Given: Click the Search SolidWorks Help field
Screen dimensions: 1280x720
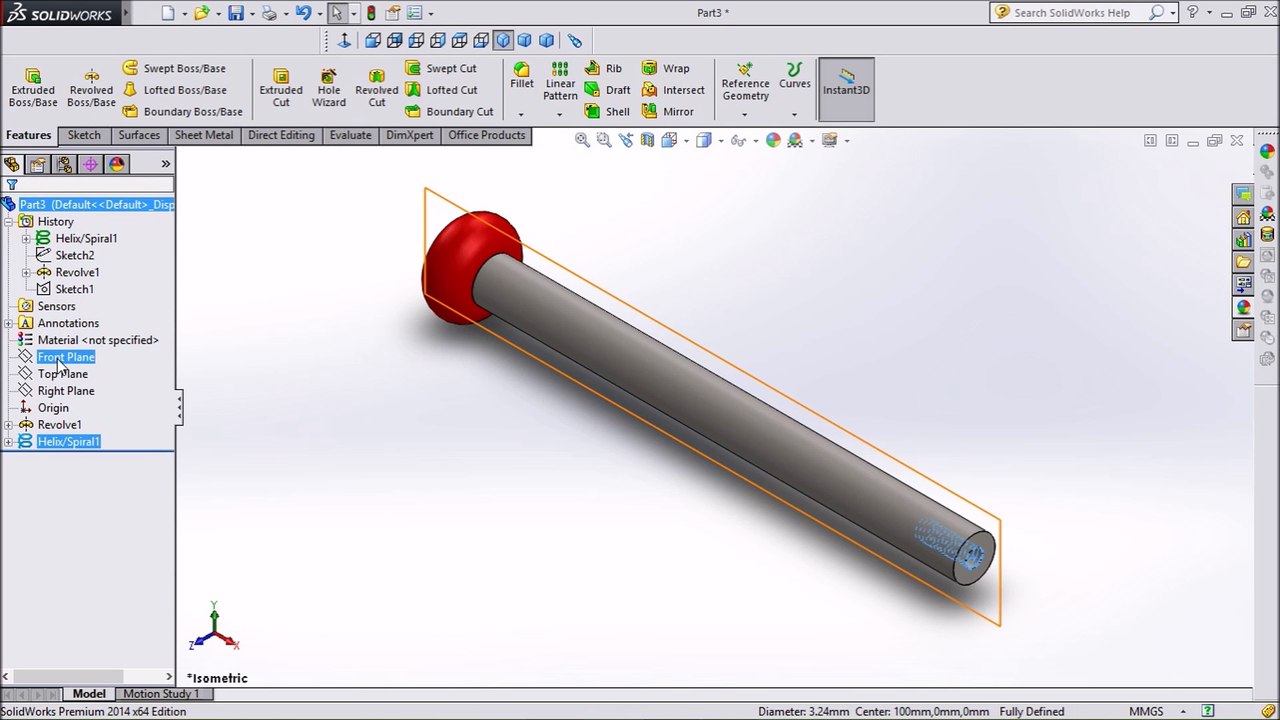Looking at the screenshot, I should point(1071,13).
